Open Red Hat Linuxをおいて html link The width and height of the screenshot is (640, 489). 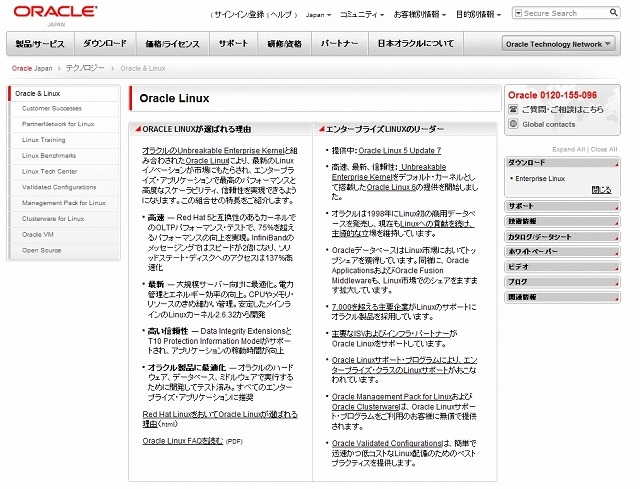(x=220, y=419)
